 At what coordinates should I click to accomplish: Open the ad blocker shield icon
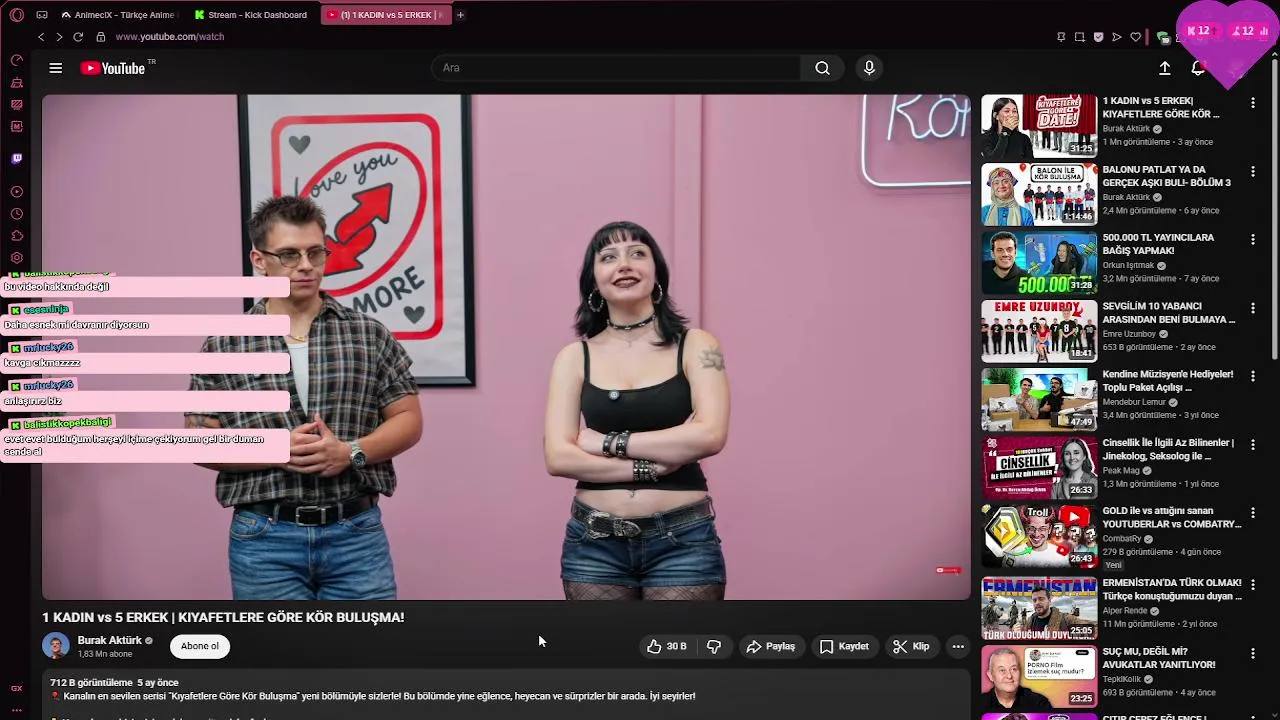pyautogui.click(x=1098, y=37)
